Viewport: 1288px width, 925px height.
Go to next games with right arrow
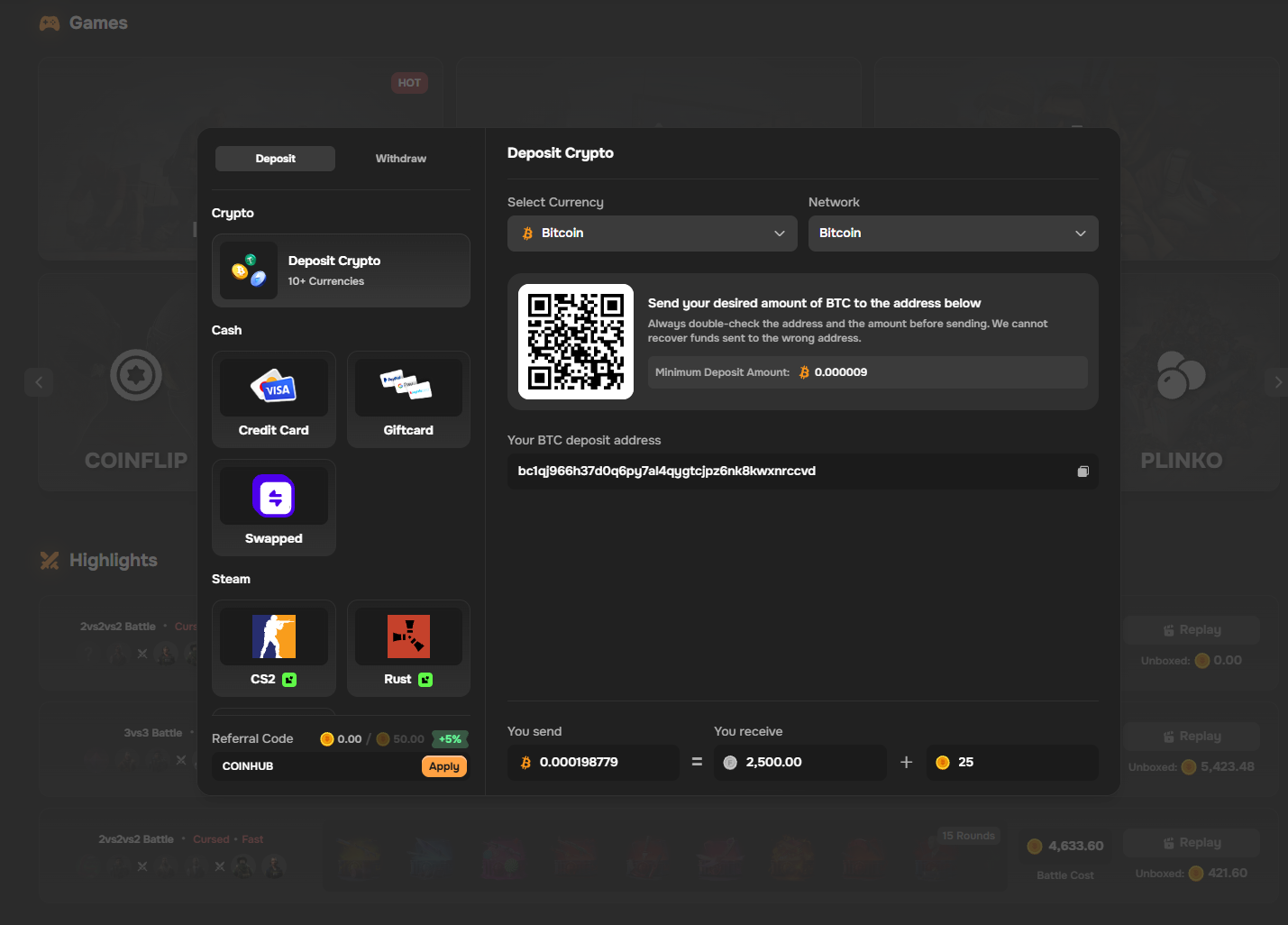click(x=1277, y=382)
